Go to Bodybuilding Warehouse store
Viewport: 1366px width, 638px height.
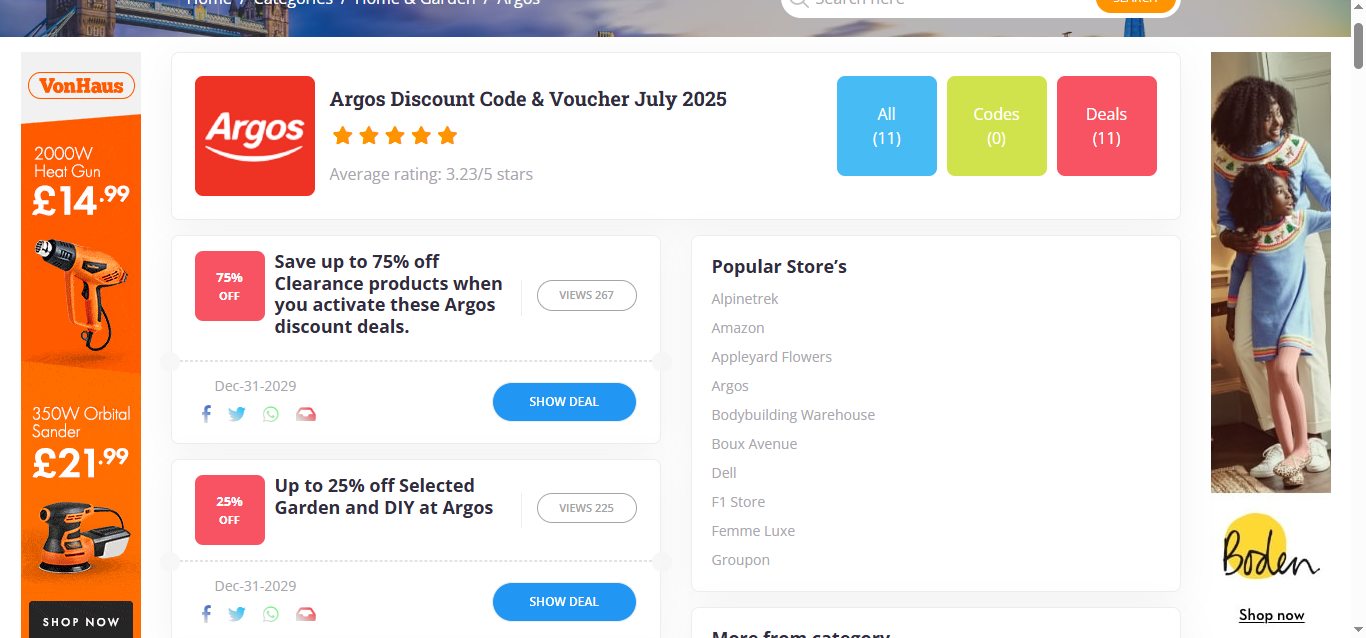click(x=793, y=415)
